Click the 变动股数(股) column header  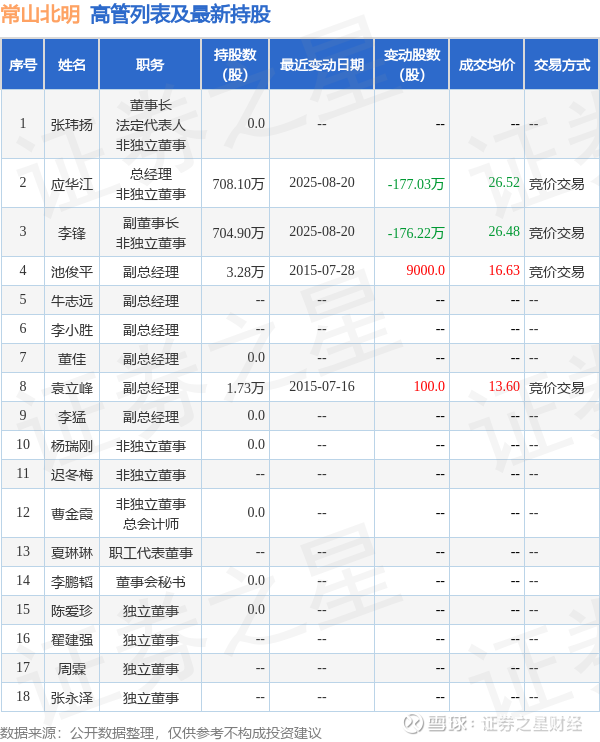pyautogui.click(x=412, y=64)
